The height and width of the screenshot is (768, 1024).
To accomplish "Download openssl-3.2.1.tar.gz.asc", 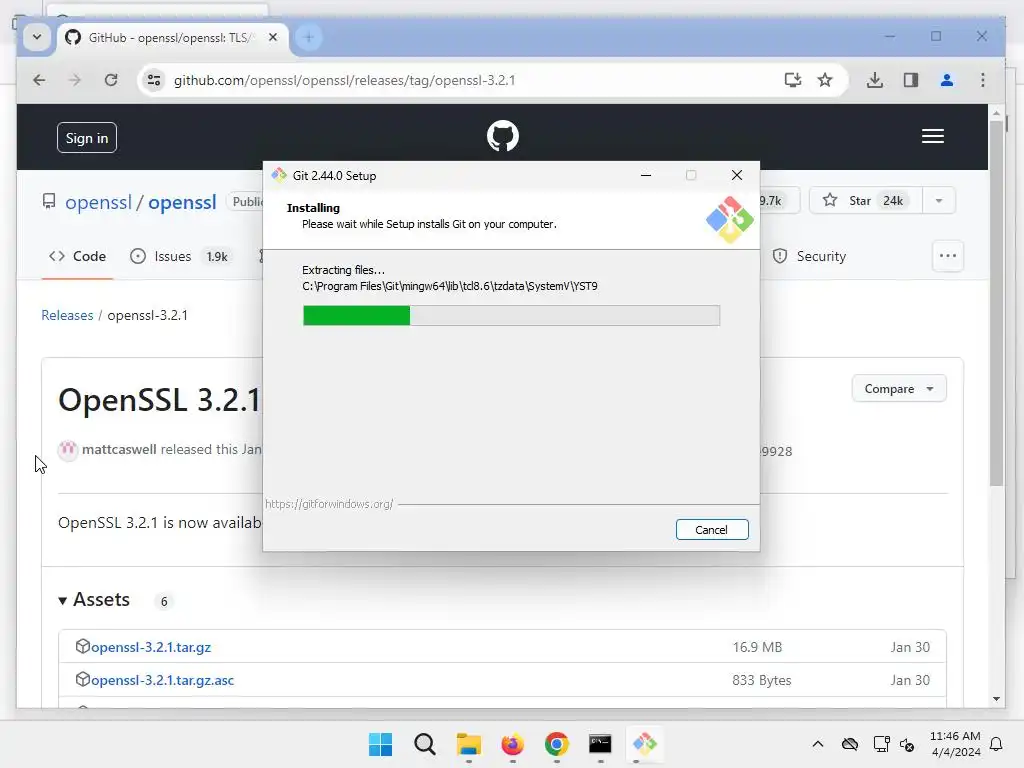I will [x=163, y=680].
